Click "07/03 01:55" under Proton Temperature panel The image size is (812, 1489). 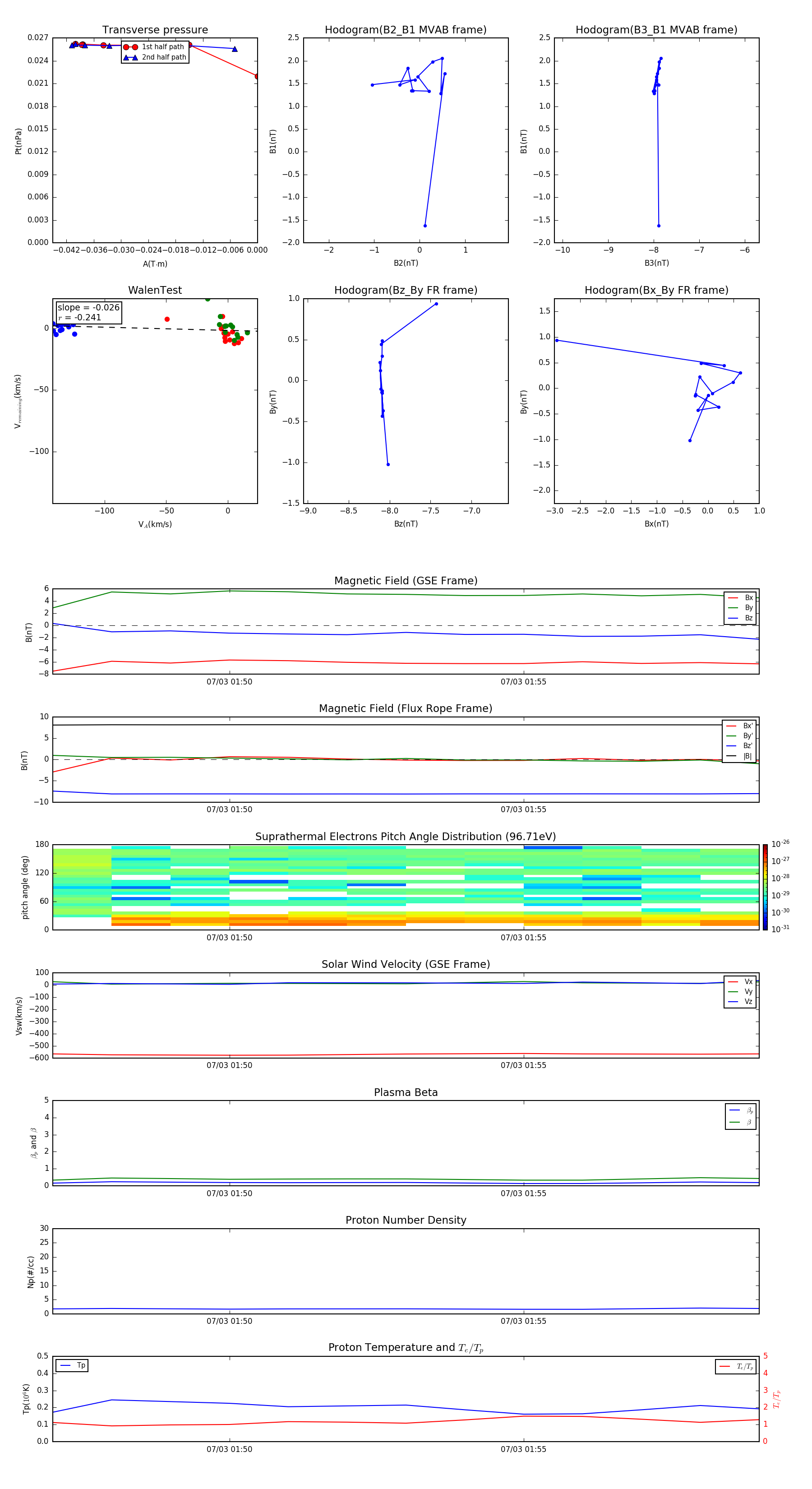523,1449
